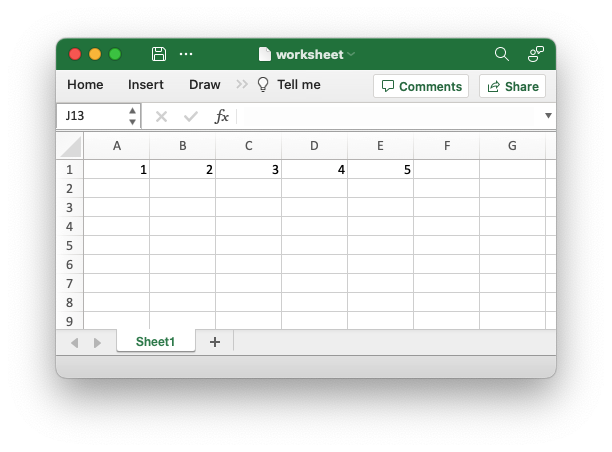Open the co-authoring people icon
Screen dimensions: 612x452
coord(536,54)
